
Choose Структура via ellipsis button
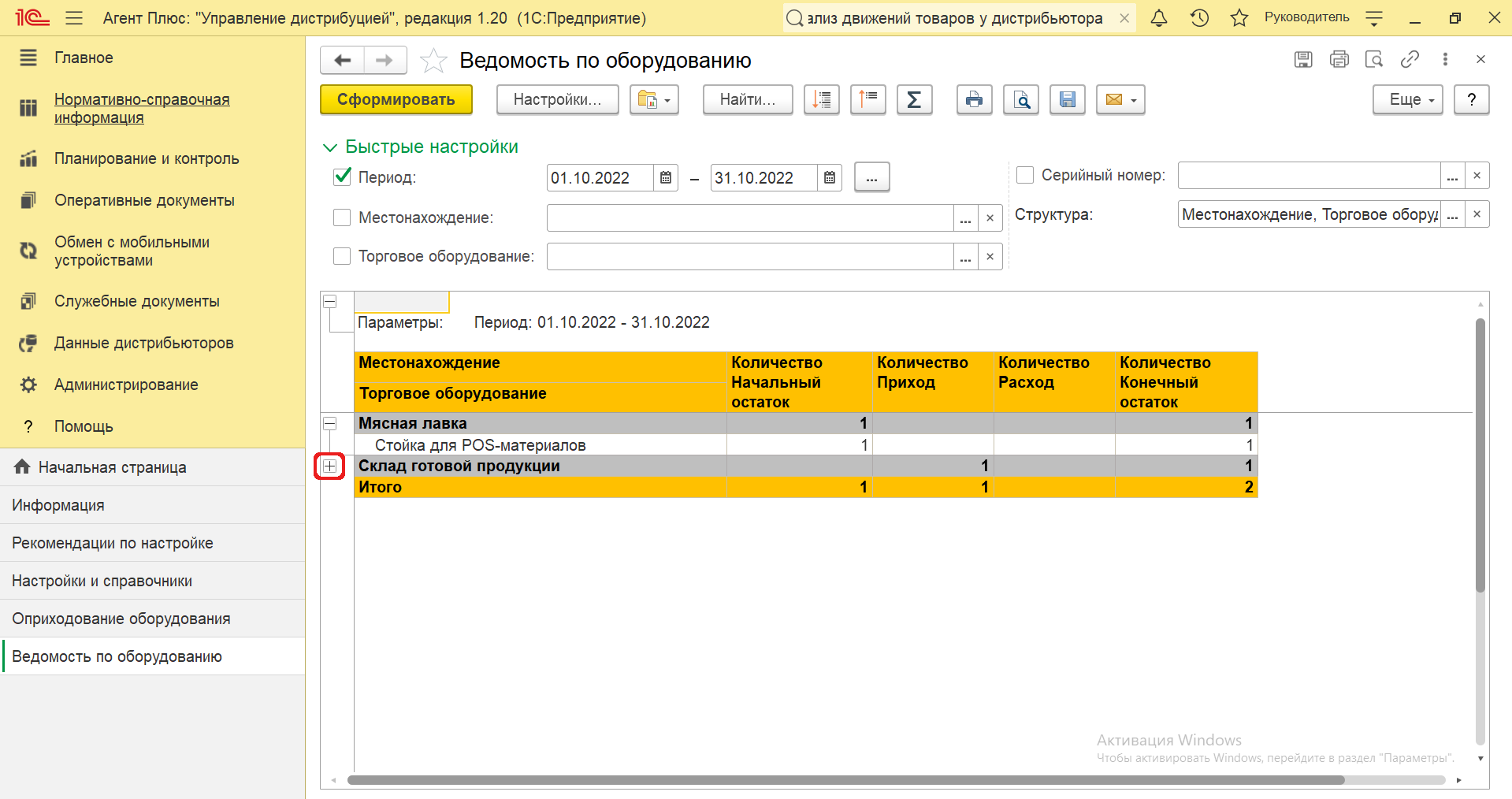pyautogui.click(x=1452, y=214)
